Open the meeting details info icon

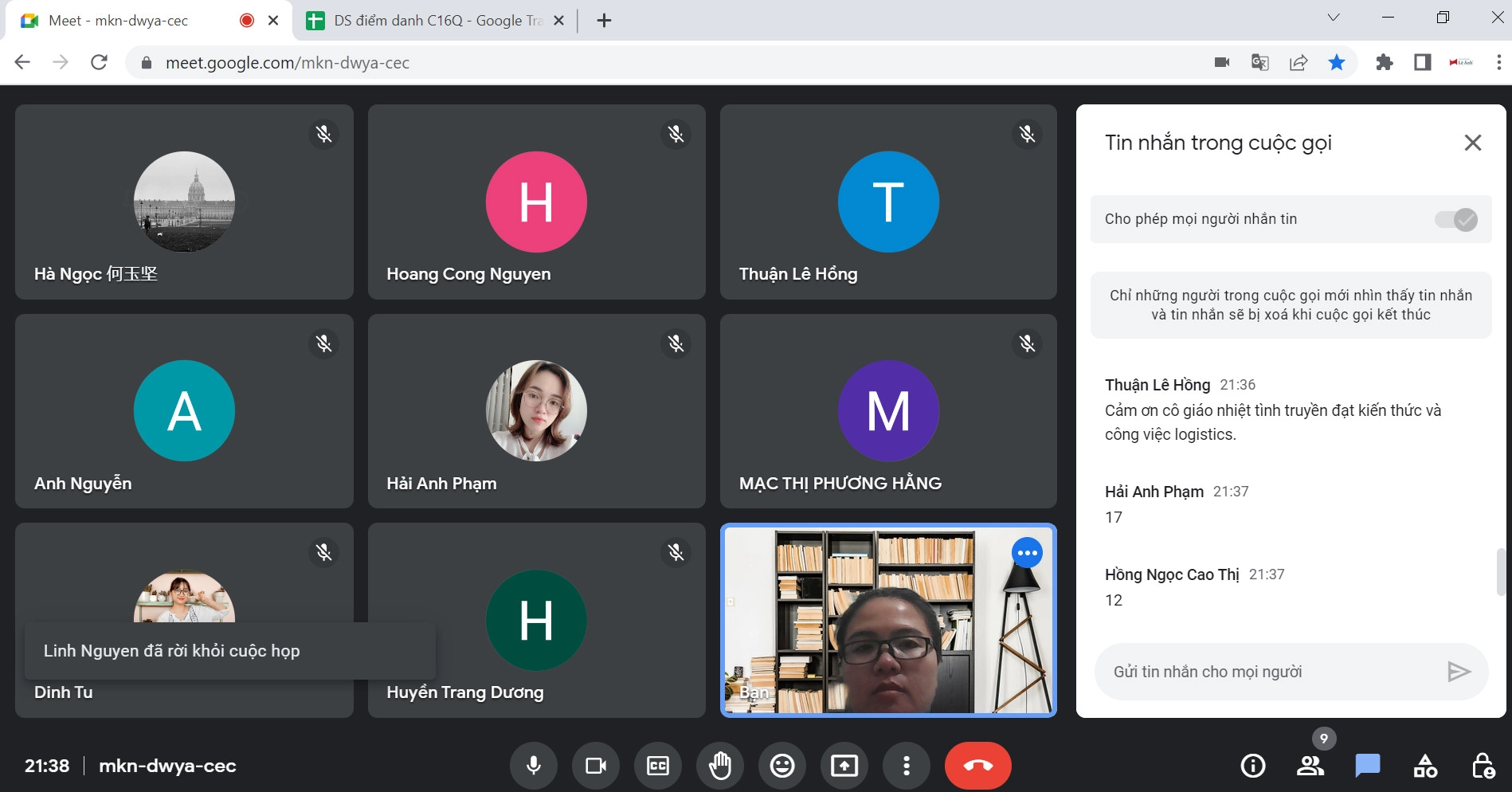click(1253, 766)
